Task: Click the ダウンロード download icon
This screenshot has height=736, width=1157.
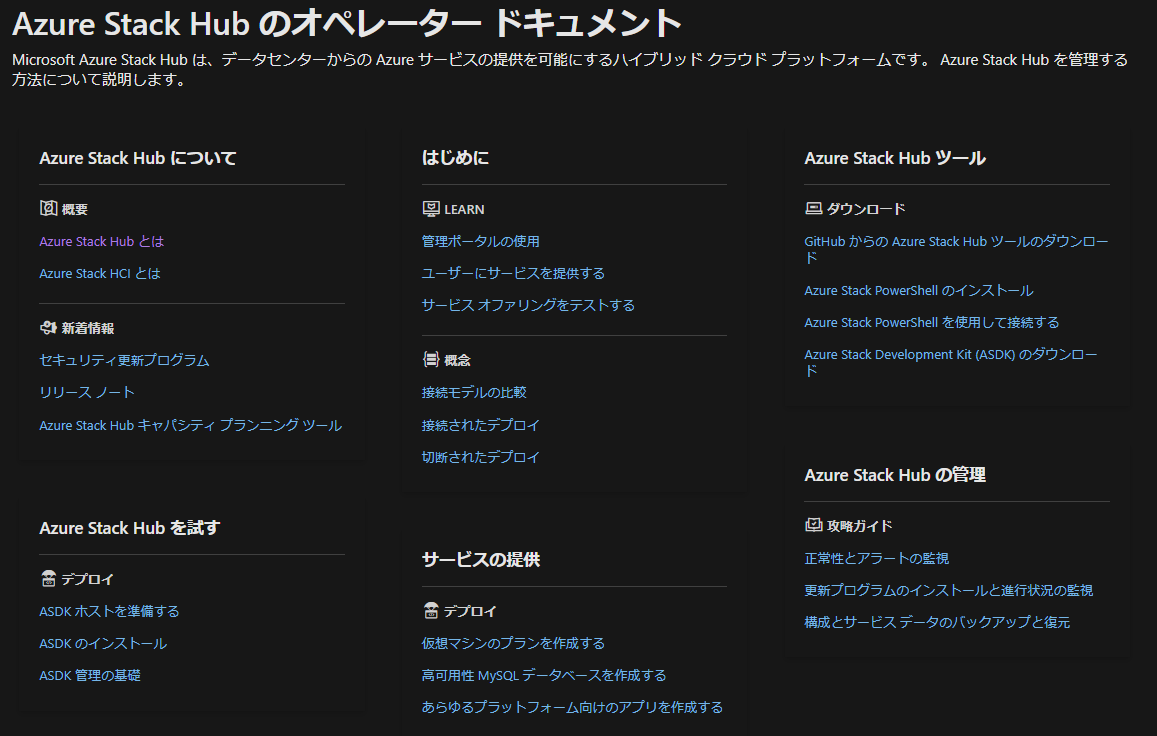Action: (x=813, y=209)
